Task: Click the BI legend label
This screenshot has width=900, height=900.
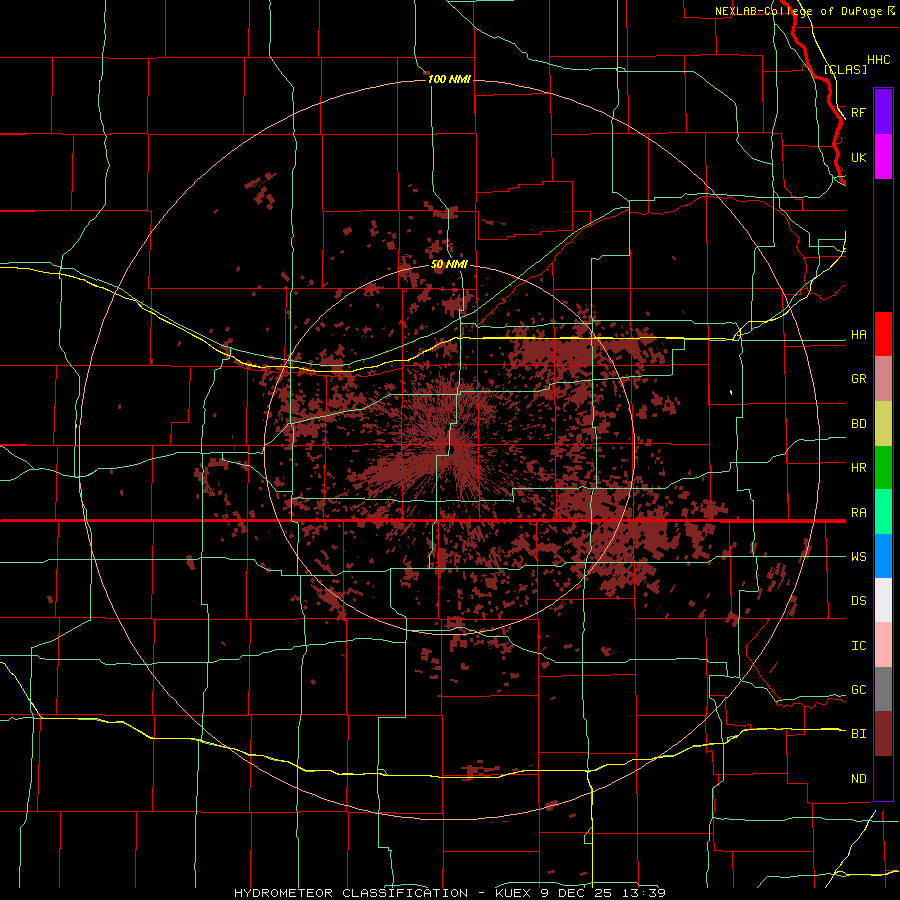Action: coord(859,734)
